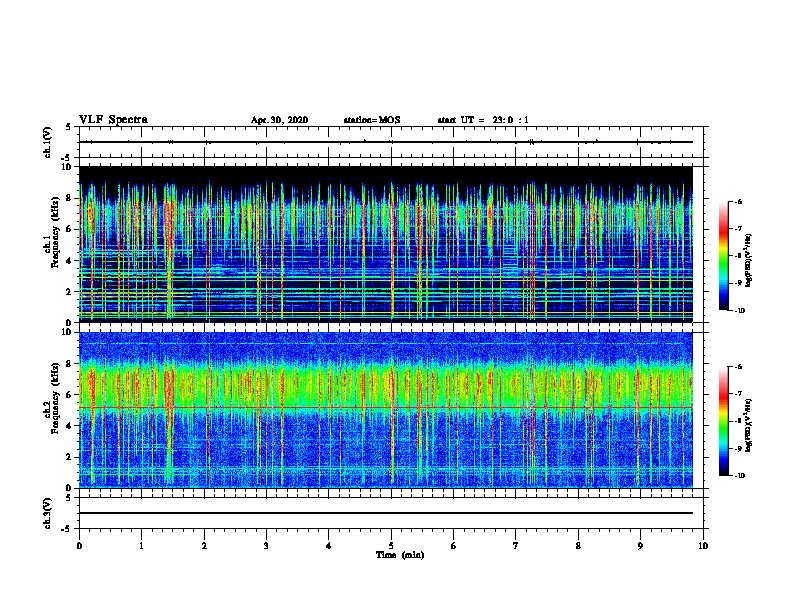The image size is (792, 612).
Task: Click the "-5" tick of ch.3(V) axis
Action: pyautogui.click(x=67, y=529)
